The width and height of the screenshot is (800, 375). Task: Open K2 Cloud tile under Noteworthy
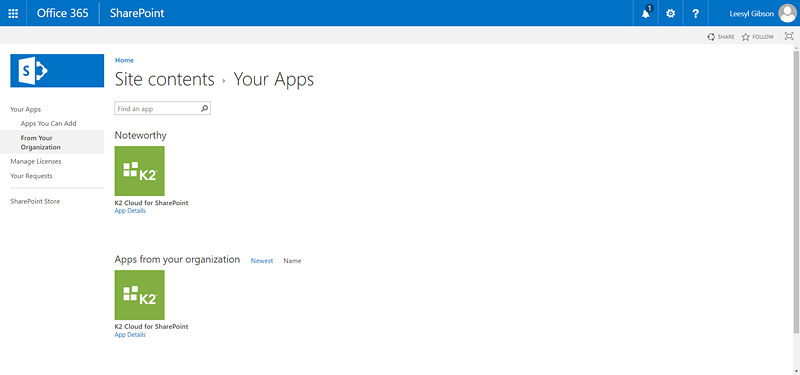pyautogui.click(x=139, y=171)
